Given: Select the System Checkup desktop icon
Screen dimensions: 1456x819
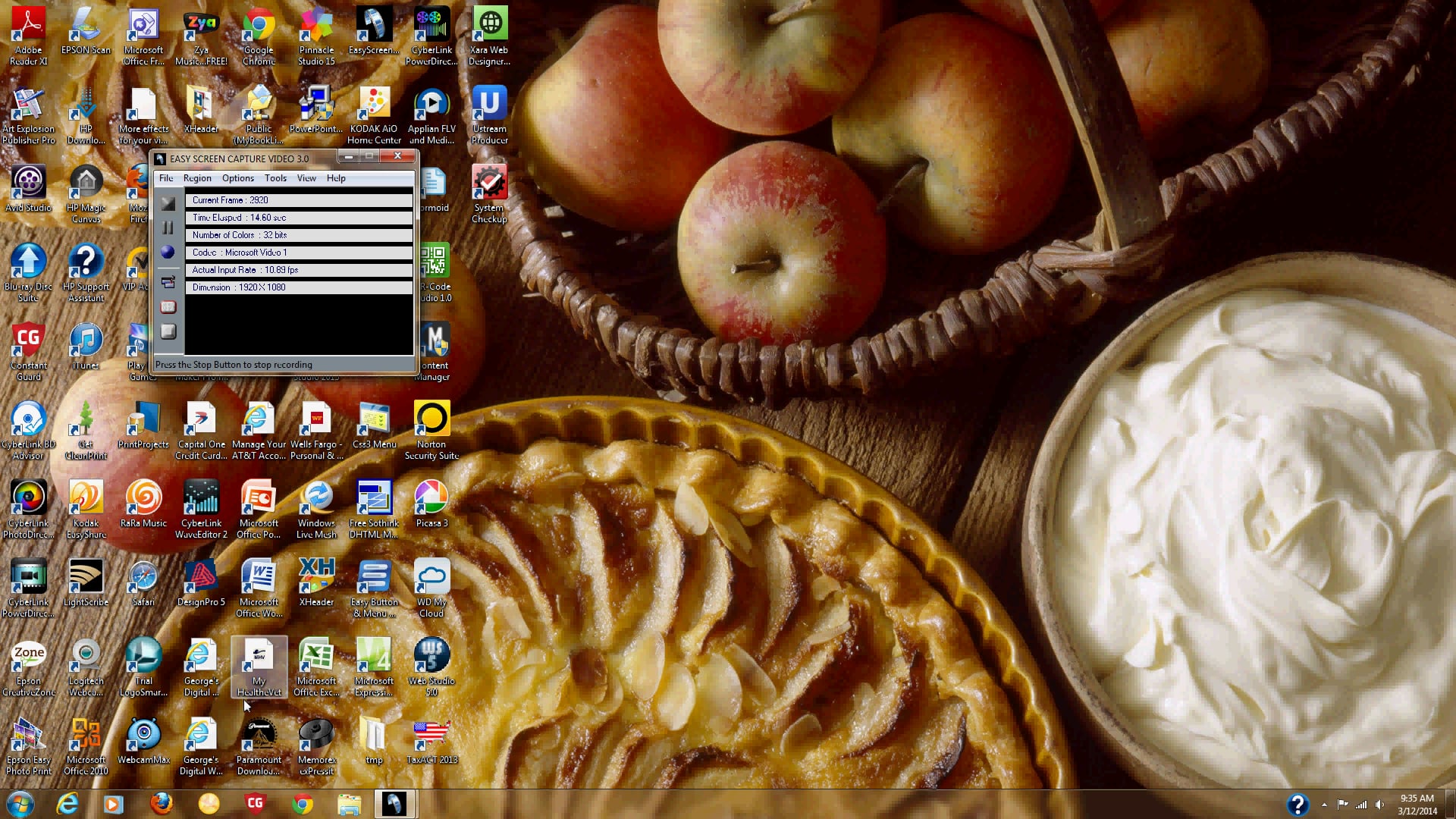Looking at the screenshot, I should pos(489,194).
